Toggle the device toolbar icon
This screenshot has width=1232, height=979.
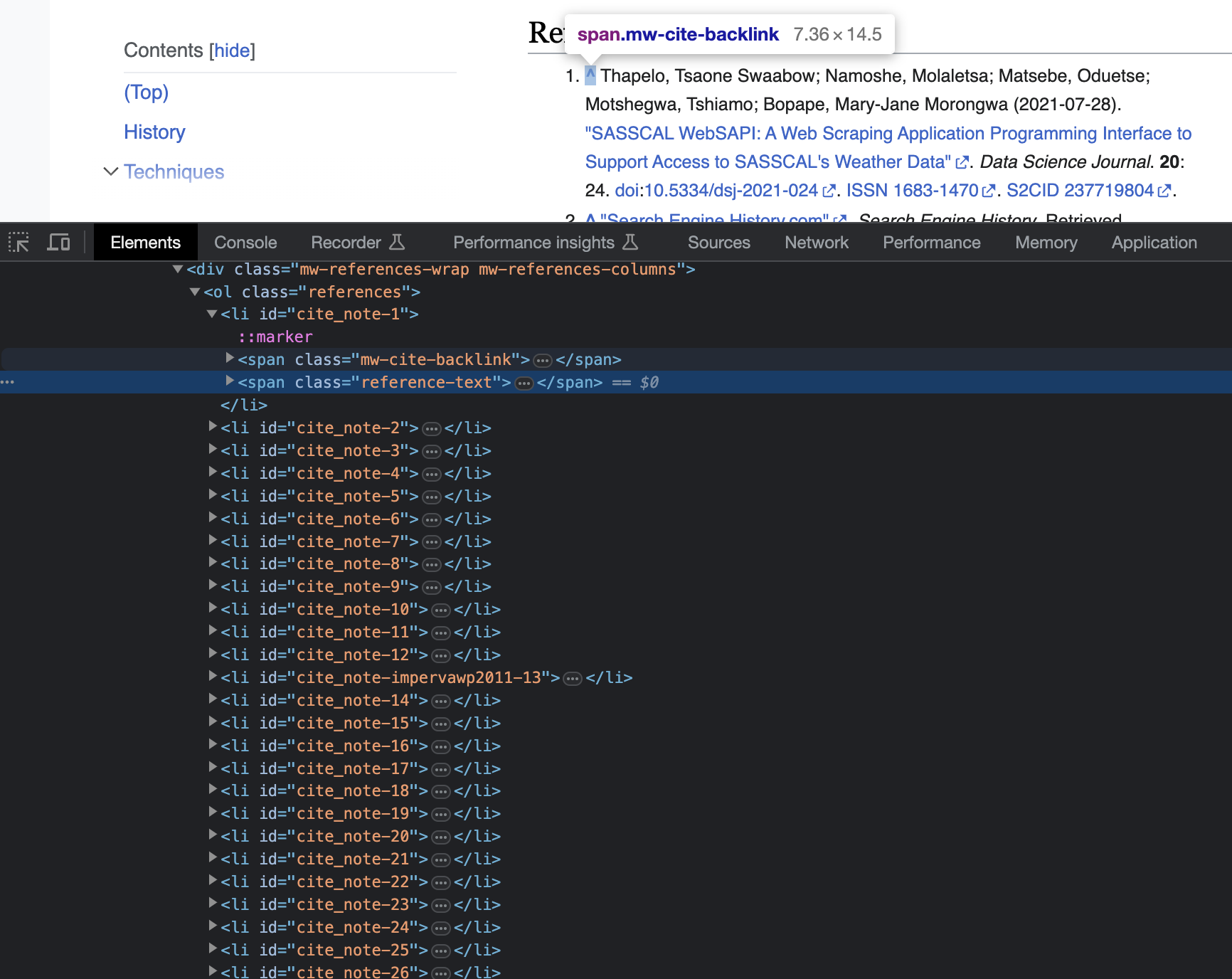pos(58,243)
